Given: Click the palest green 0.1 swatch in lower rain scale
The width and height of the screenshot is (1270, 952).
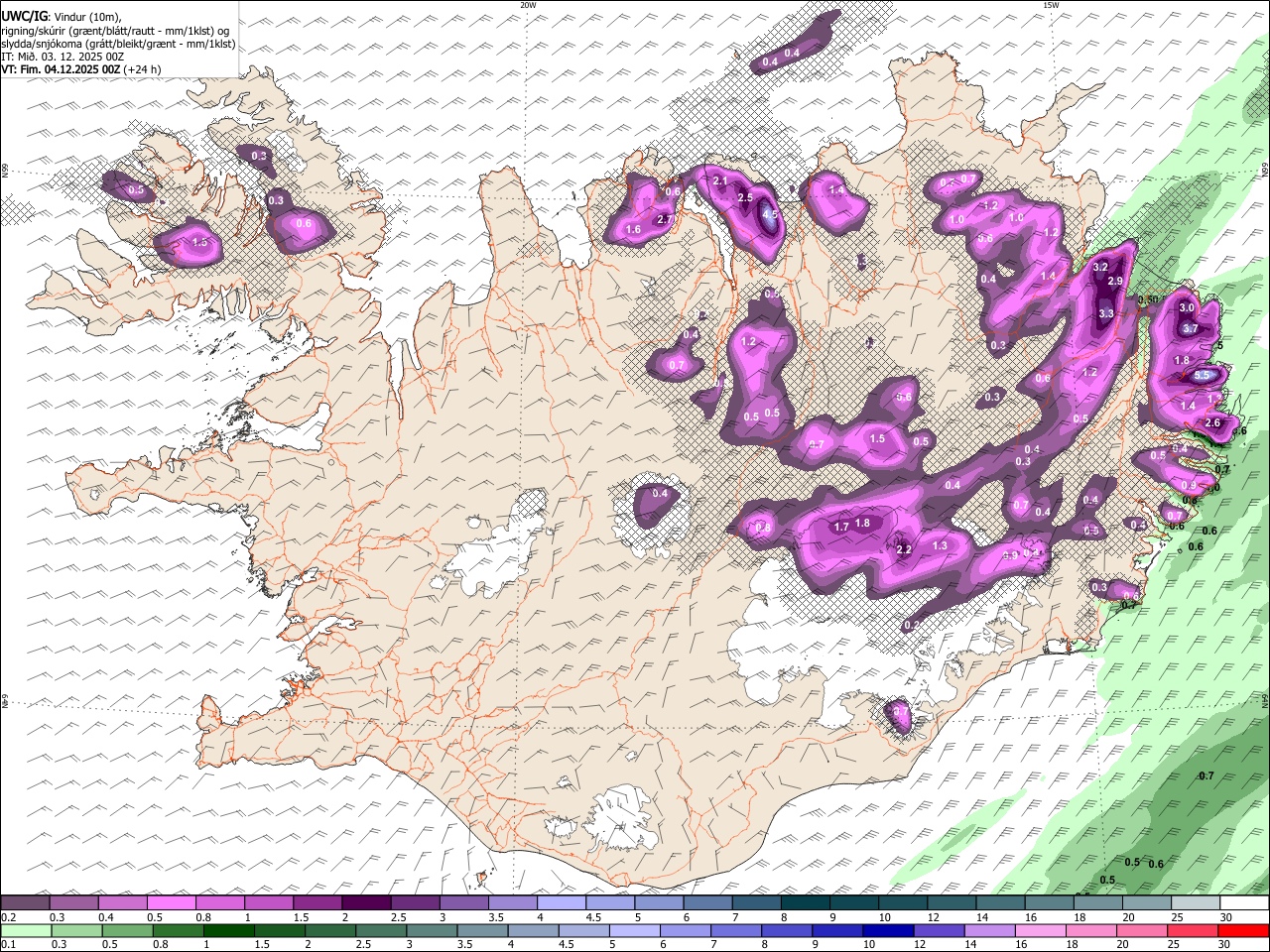Looking at the screenshot, I should click(x=27, y=931).
